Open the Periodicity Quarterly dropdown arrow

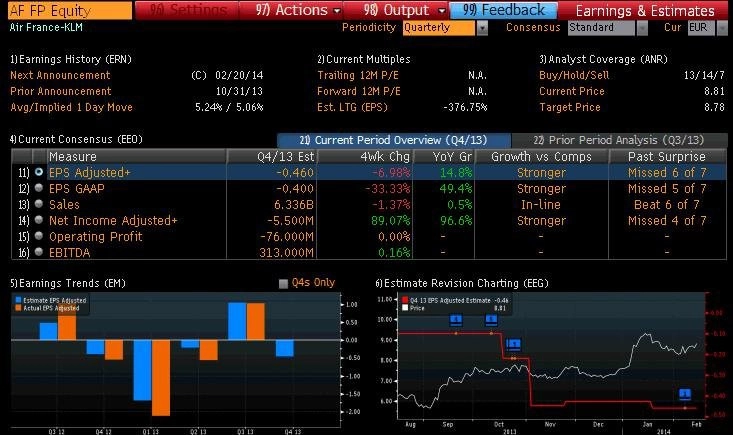(482, 28)
